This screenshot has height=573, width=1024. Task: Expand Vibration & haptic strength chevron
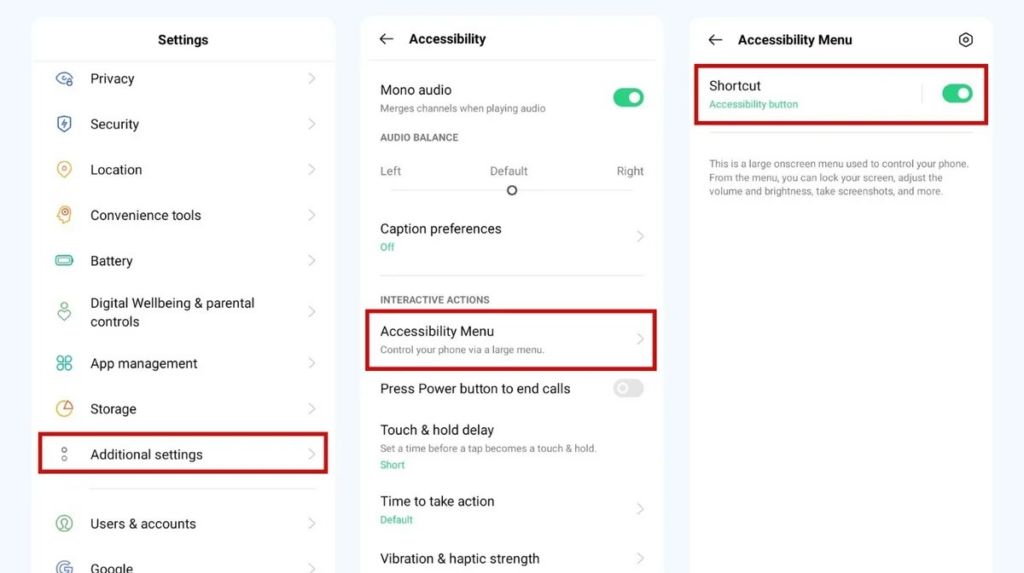pyautogui.click(x=640, y=559)
